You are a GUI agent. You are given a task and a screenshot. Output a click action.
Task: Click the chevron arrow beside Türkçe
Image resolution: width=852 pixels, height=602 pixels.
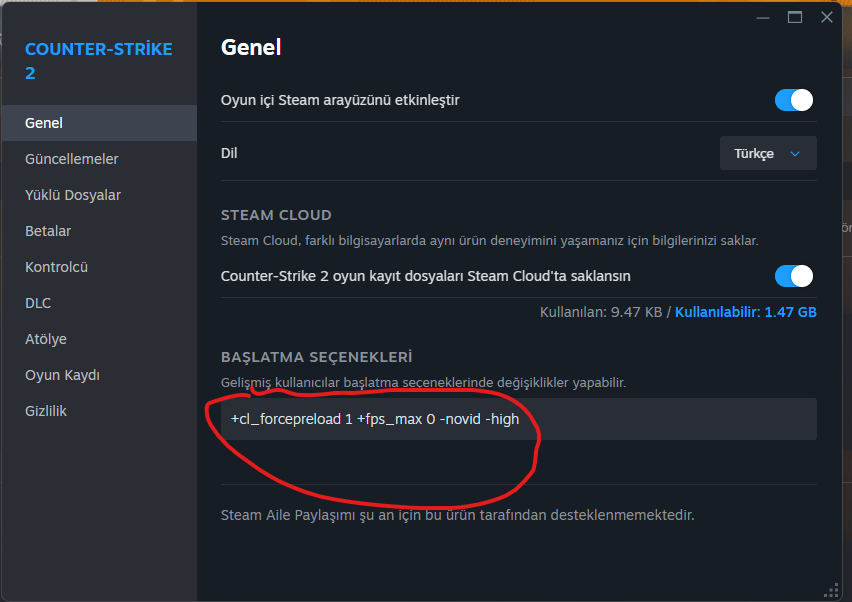(795, 154)
